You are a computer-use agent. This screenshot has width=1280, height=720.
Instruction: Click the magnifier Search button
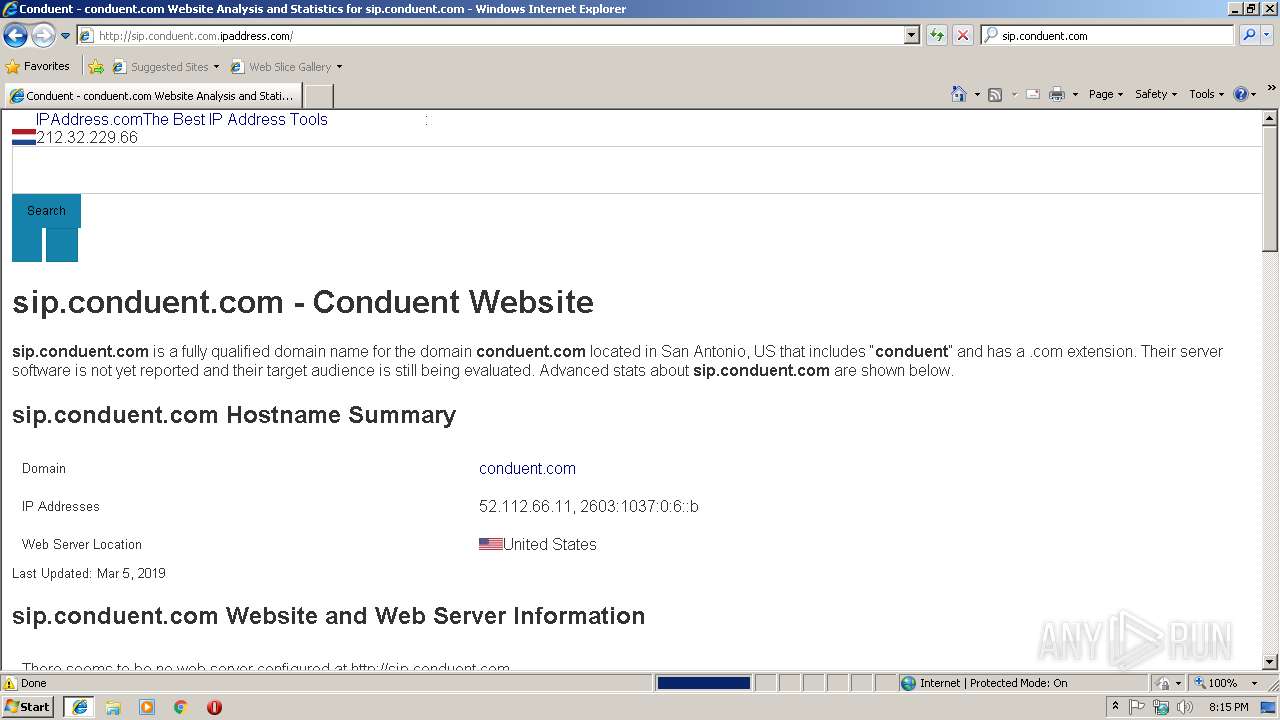click(1248, 35)
